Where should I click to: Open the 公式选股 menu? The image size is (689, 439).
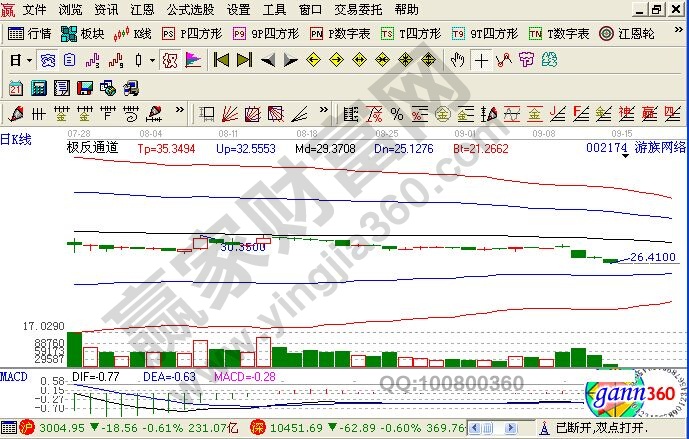pos(190,9)
